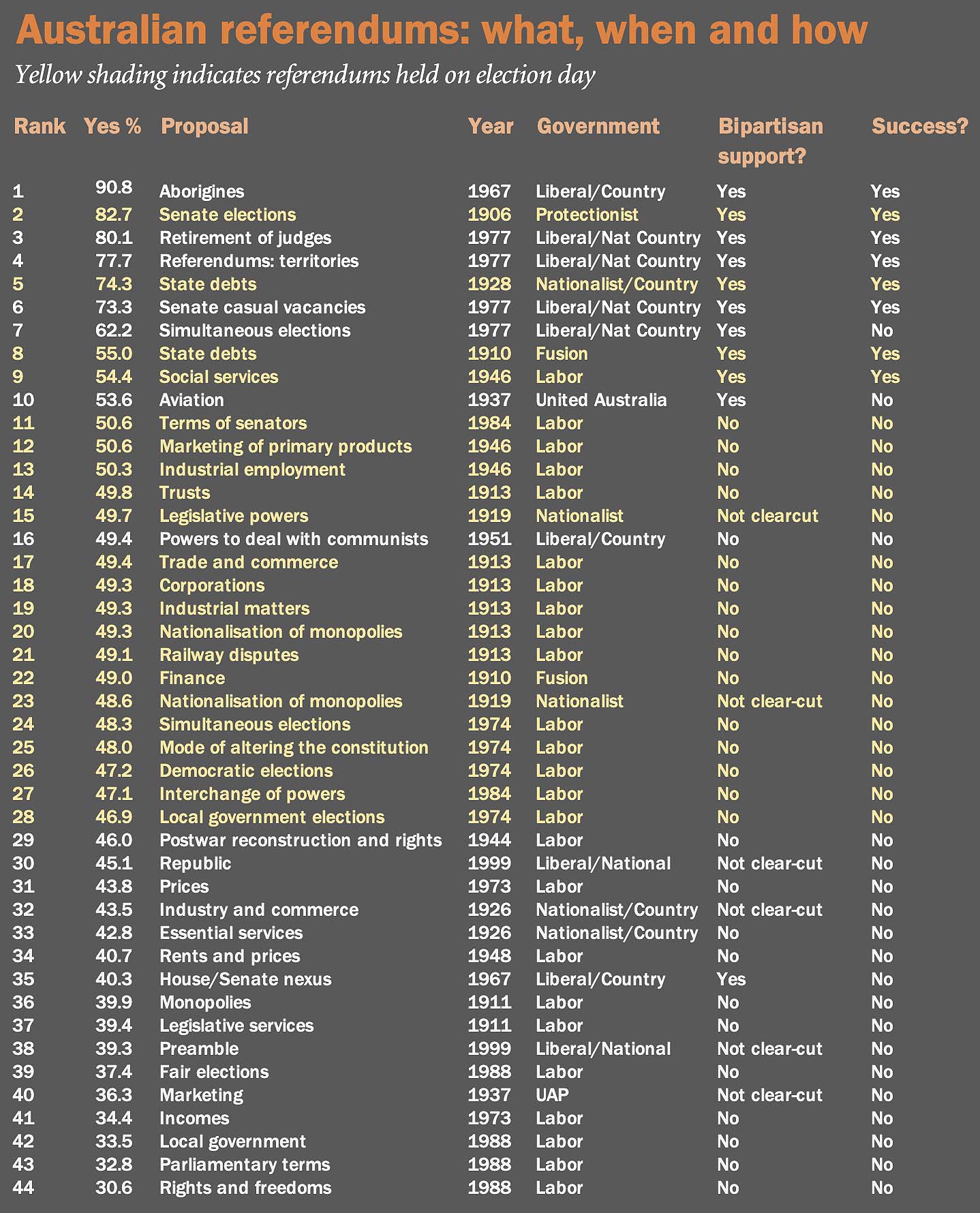Click the 'Bipartisan support?' column header
The height and width of the screenshot is (1213, 980).
(x=771, y=141)
